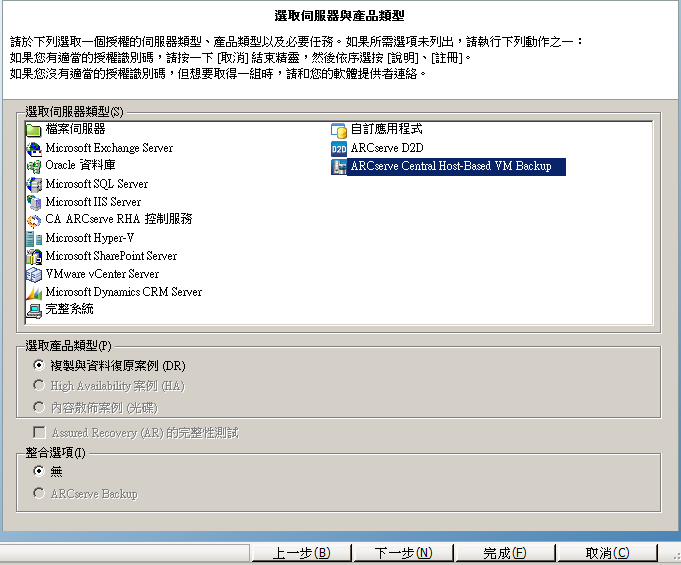Choose Microsoft SharePoint Server label
Viewport: 681px width, 565px height.
[111, 256]
